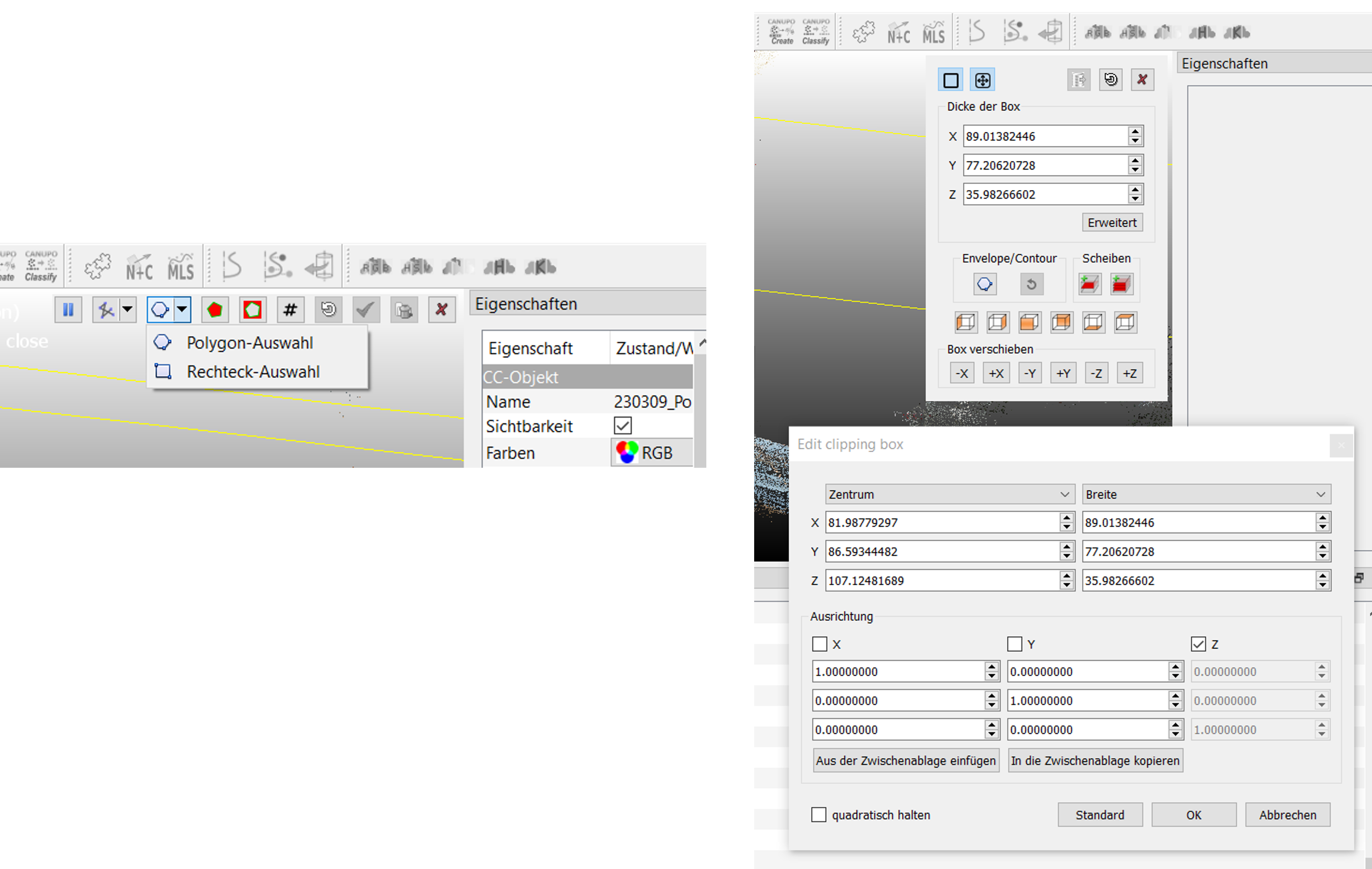
Task: Click segment-in red polygon icon
Action: tap(215, 310)
